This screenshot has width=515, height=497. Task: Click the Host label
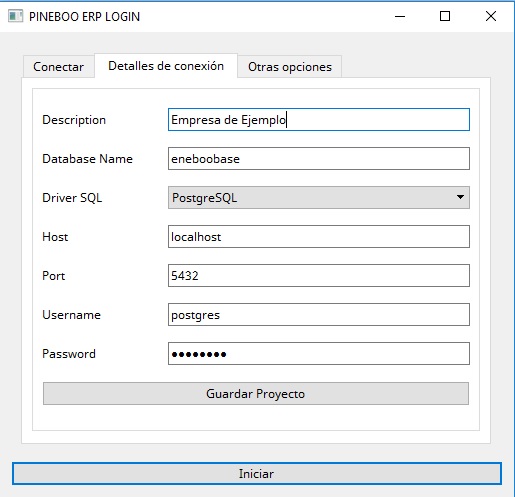(x=55, y=237)
